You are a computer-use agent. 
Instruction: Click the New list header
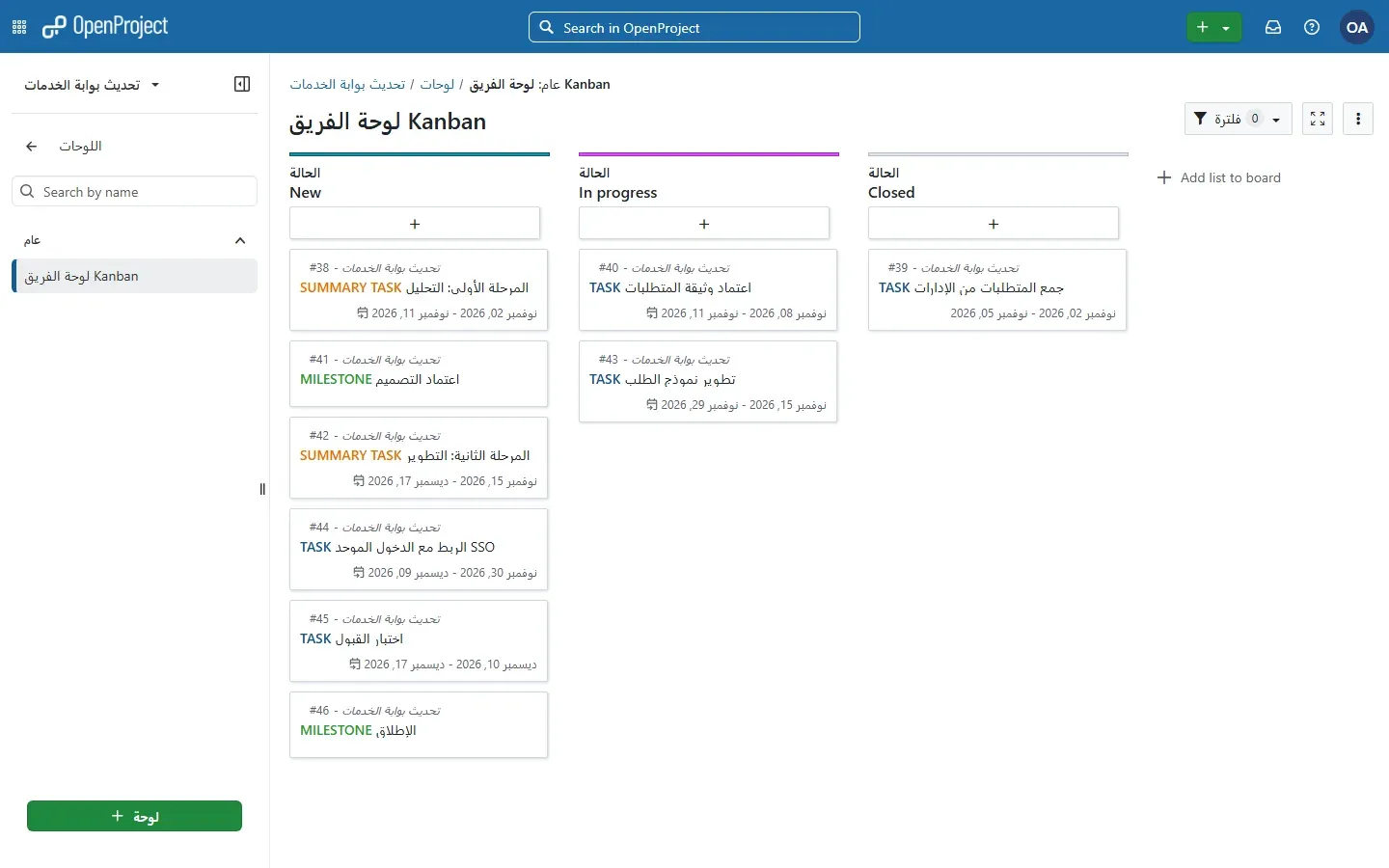click(306, 193)
